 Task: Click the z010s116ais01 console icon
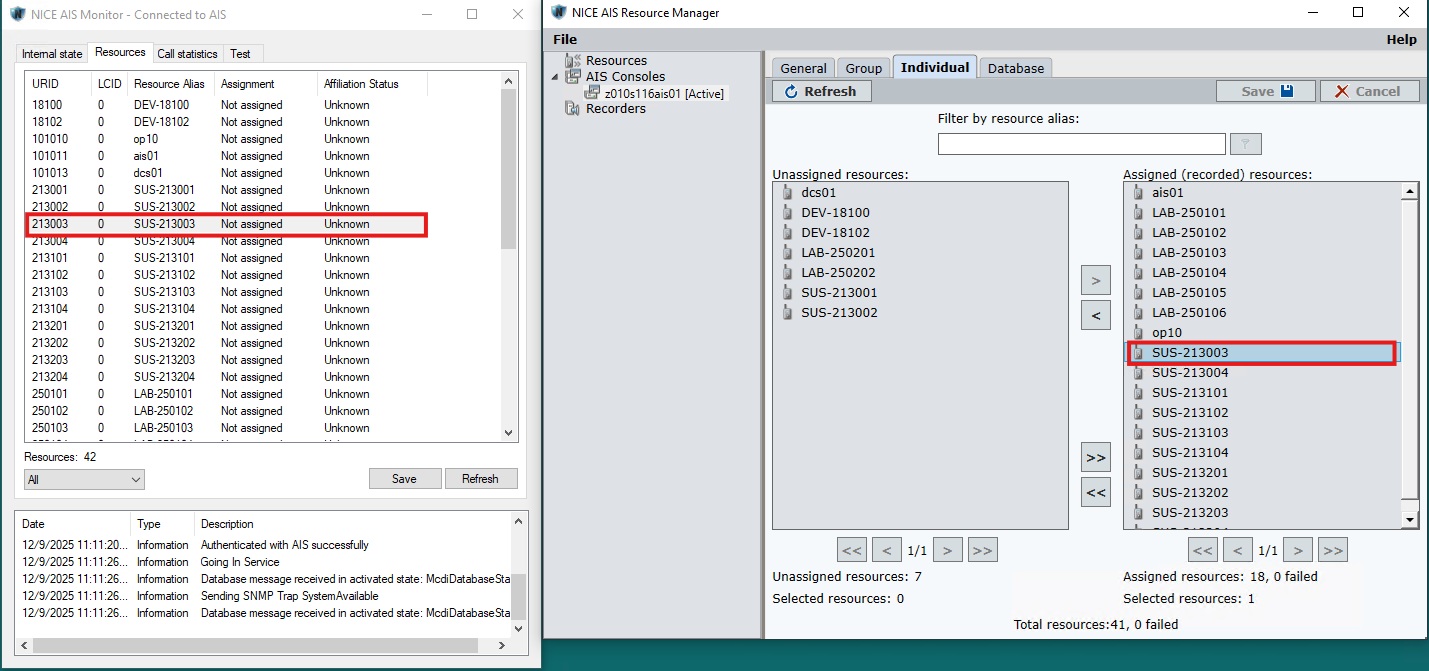[x=592, y=93]
